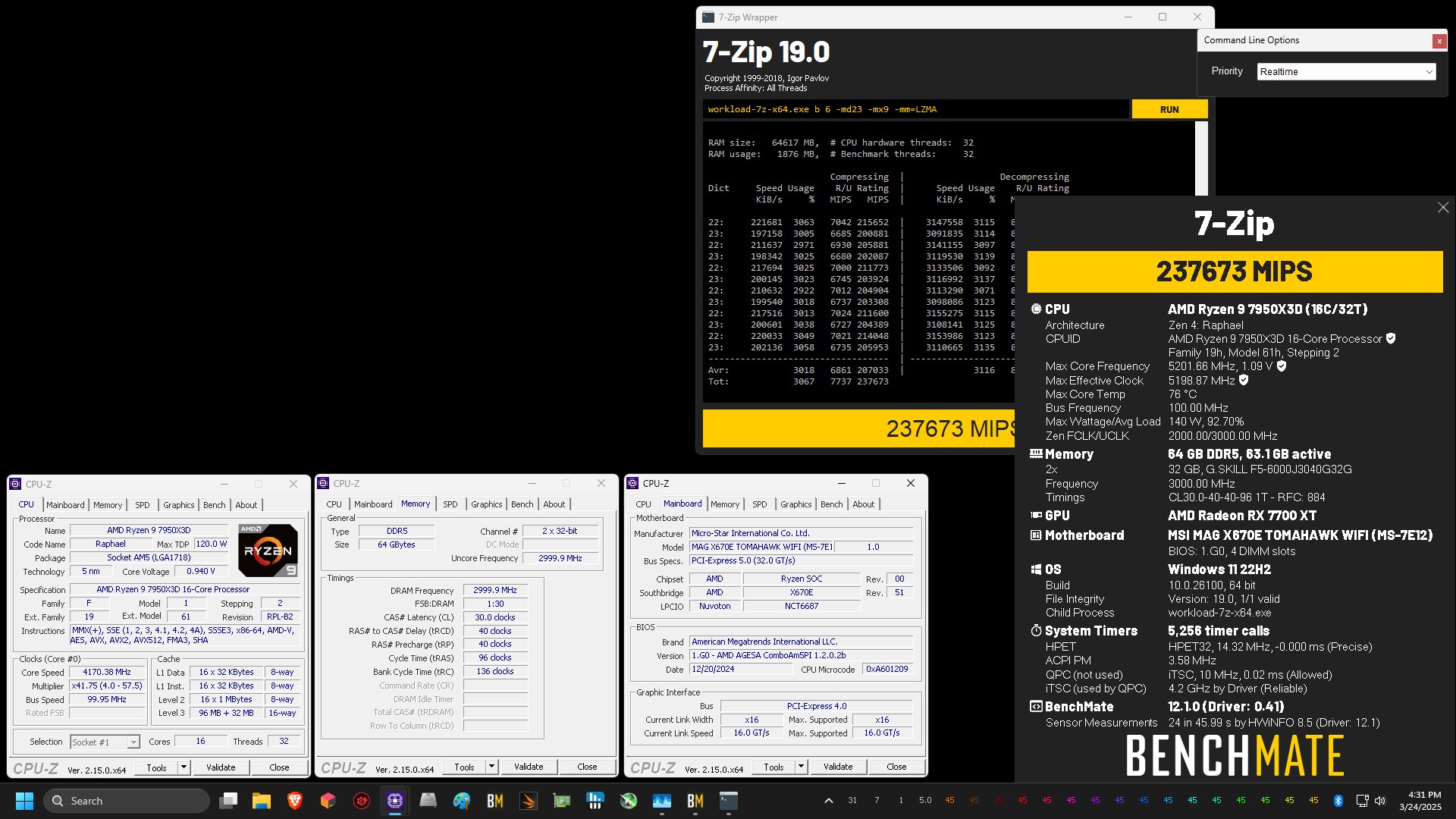Click the Memory icon in BenchMate panel

[x=1036, y=454]
